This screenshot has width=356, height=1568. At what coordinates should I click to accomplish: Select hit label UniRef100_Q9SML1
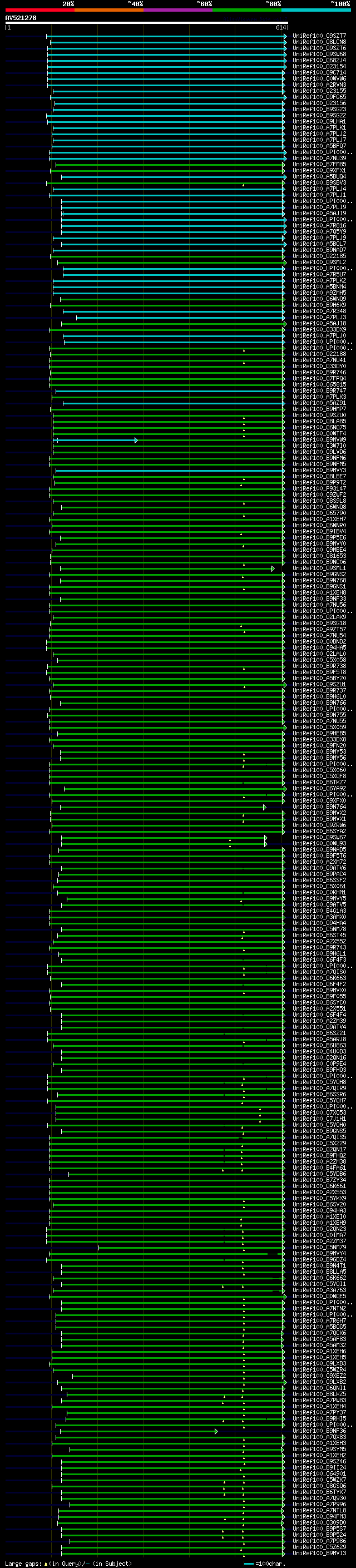pos(319,568)
